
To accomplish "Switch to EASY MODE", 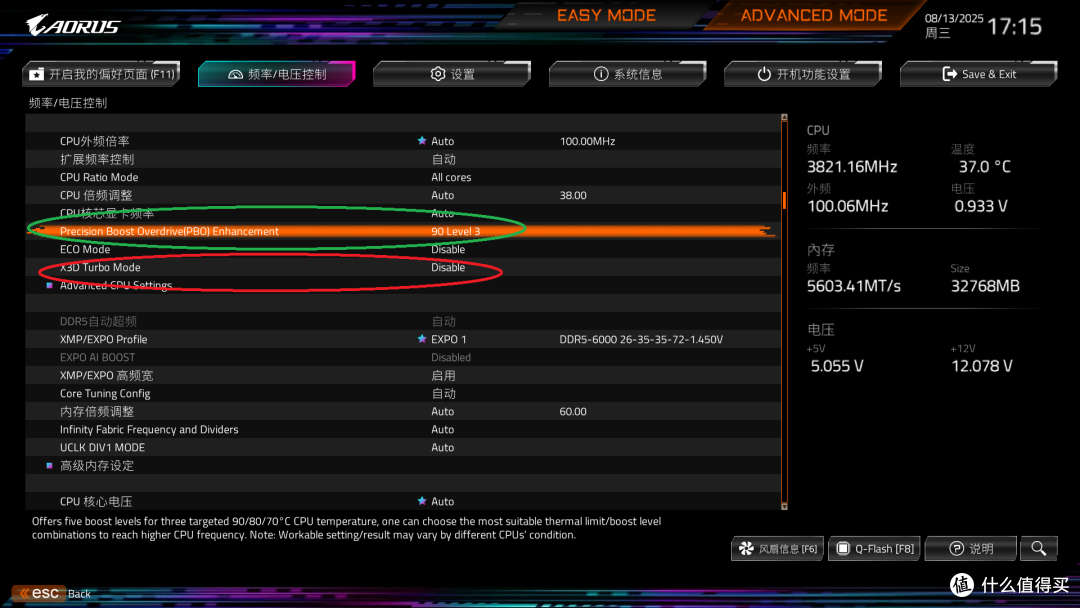I will point(606,15).
